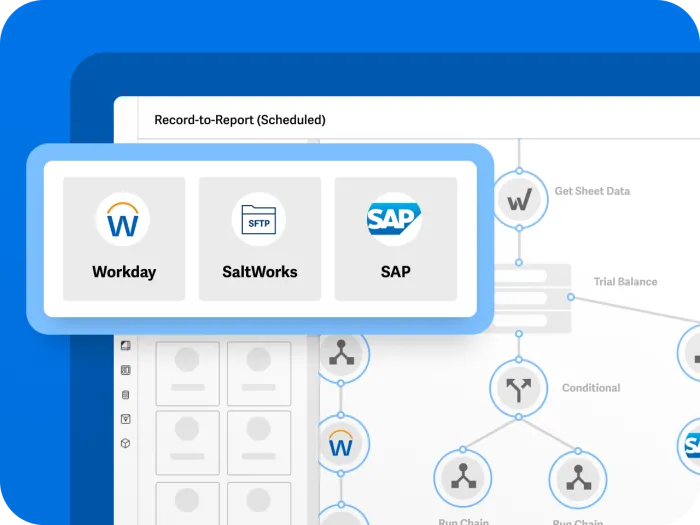Open the cube icon in sidebar
The image size is (700, 525).
pyautogui.click(x=125, y=443)
